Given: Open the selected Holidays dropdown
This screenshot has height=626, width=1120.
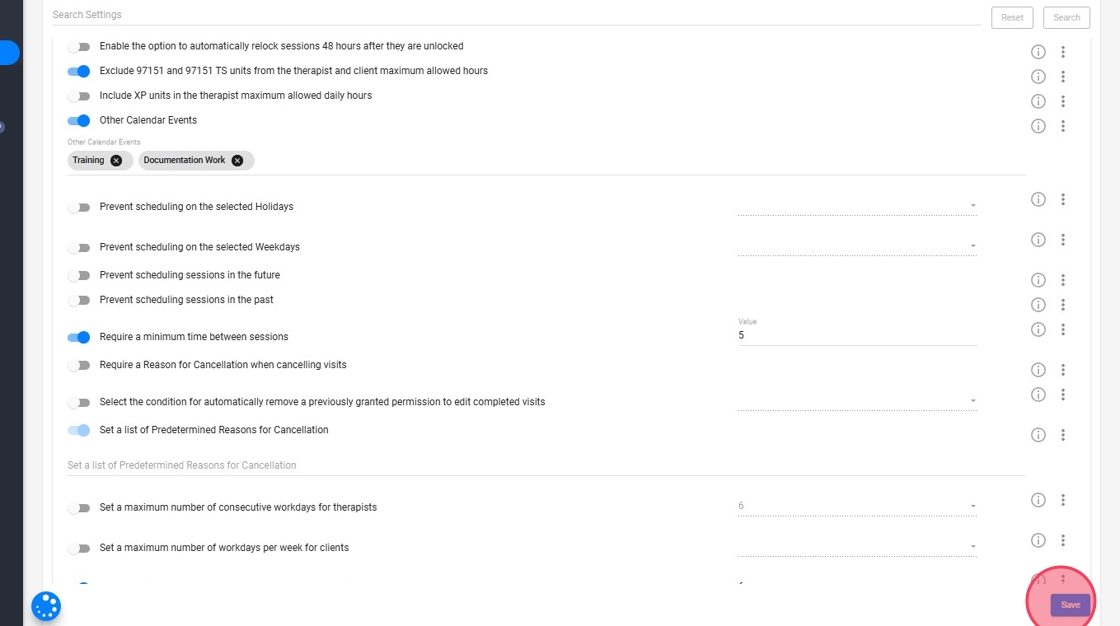Looking at the screenshot, I should click(x=857, y=206).
